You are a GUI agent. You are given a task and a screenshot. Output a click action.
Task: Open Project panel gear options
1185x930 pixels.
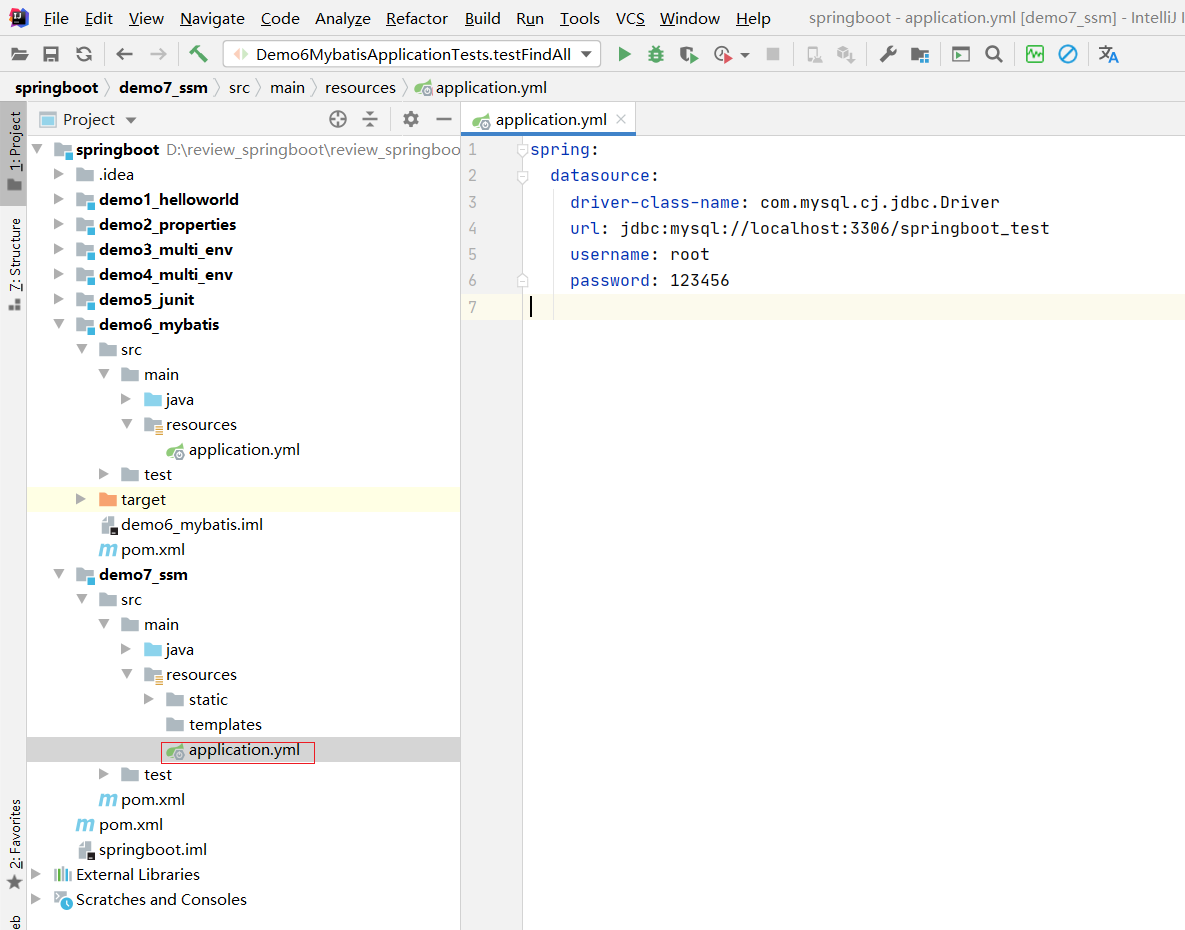[411, 120]
